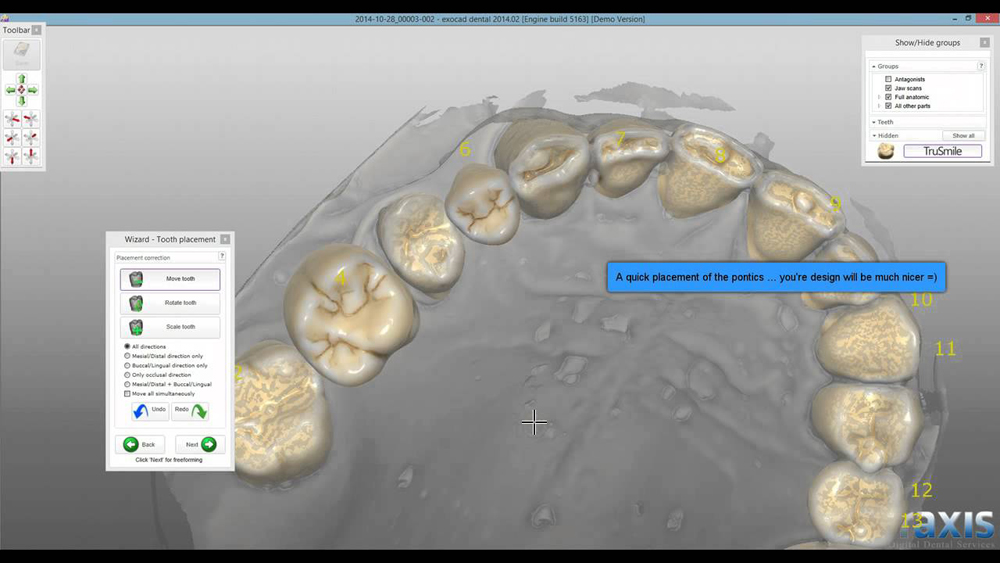Choose Buccal/Lingual direction only
The height and width of the screenshot is (563, 1000).
tap(127, 365)
